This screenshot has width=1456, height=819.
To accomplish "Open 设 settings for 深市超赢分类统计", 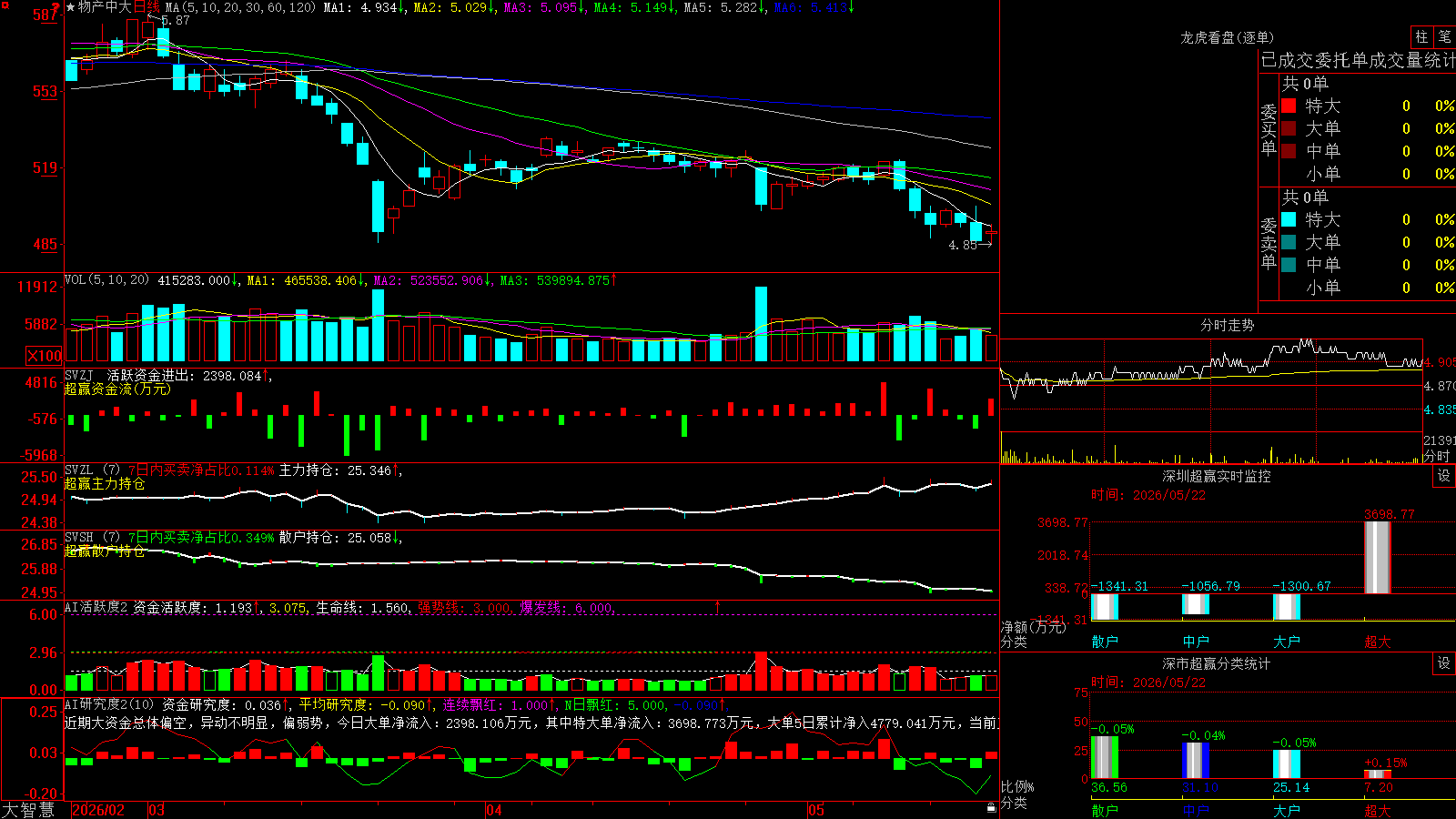I will coord(1444,663).
